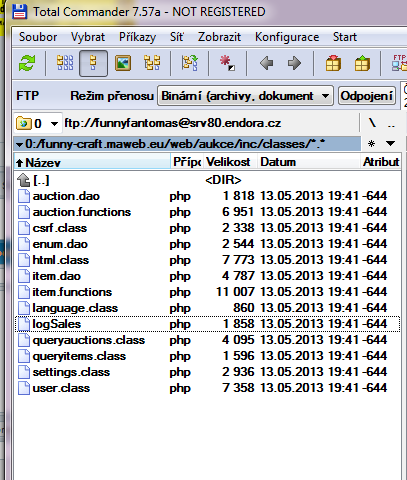407x480 pixels.
Task: Go forward with right arrow icon
Action: 294,63
